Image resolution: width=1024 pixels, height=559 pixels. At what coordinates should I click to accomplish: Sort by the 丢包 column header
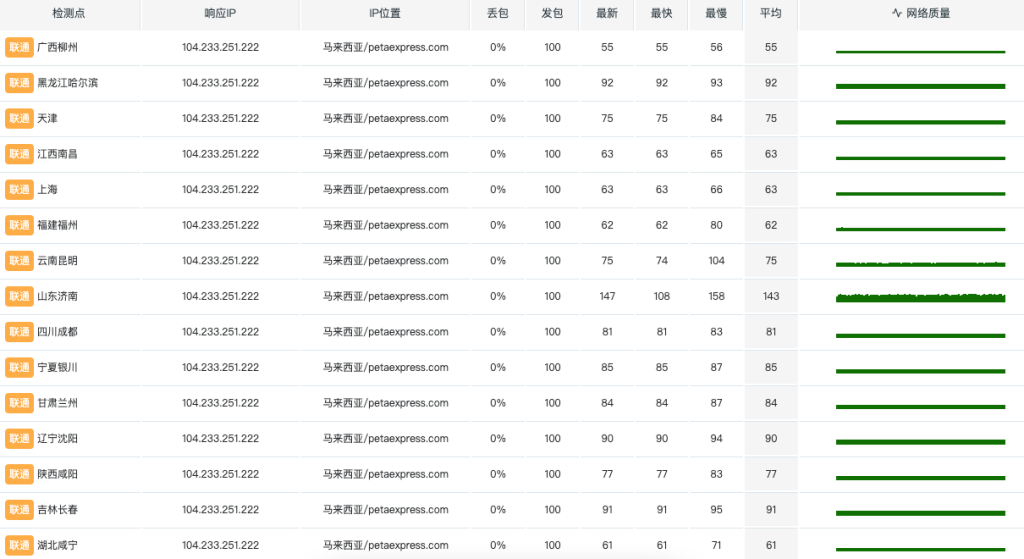[x=497, y=14]
